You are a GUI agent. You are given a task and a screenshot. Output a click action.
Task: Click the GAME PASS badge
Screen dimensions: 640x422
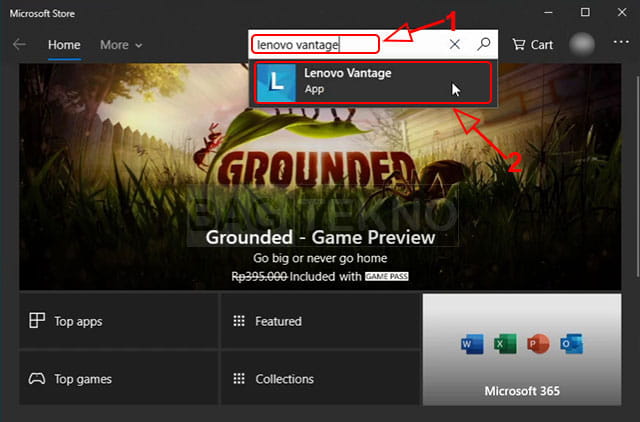pos(386,276)
